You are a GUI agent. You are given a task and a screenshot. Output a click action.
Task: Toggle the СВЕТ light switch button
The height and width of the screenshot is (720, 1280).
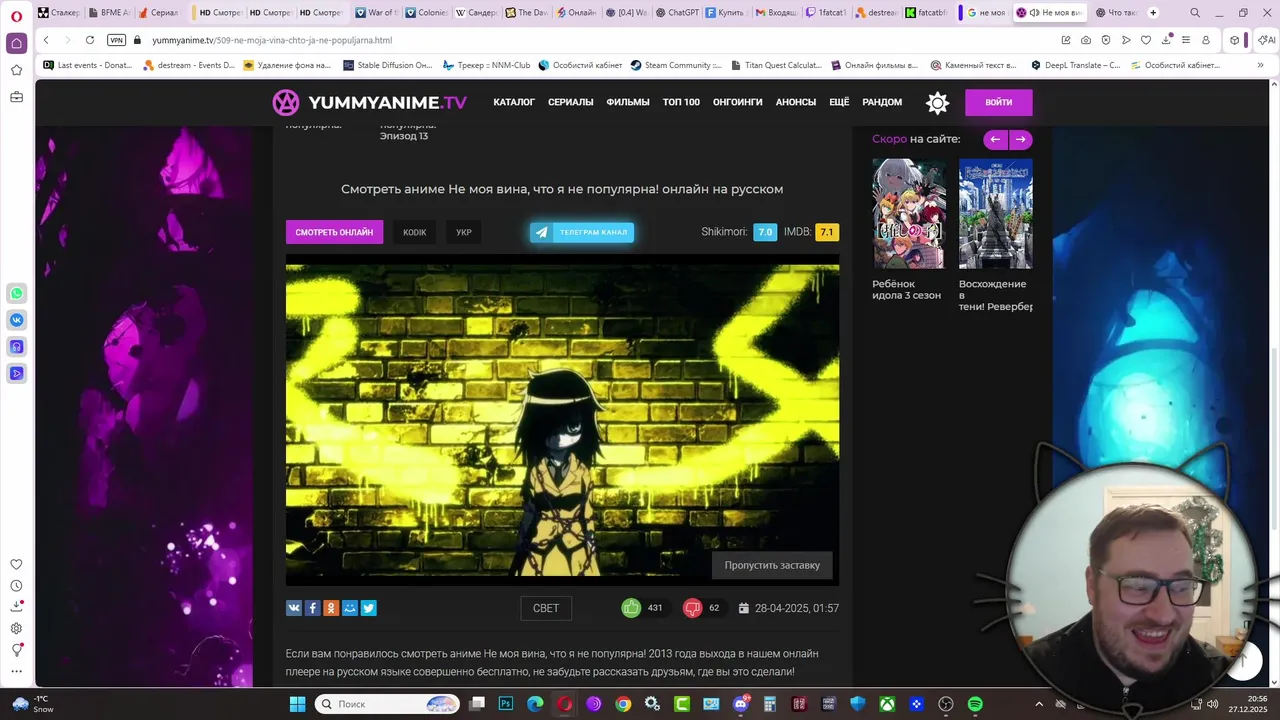[x=546, y=608]
